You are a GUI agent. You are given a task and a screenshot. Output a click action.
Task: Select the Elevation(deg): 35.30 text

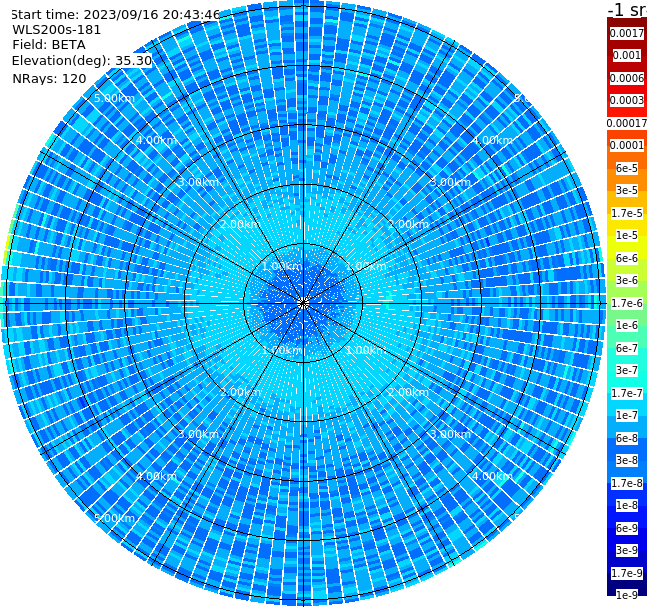(82, 61)
